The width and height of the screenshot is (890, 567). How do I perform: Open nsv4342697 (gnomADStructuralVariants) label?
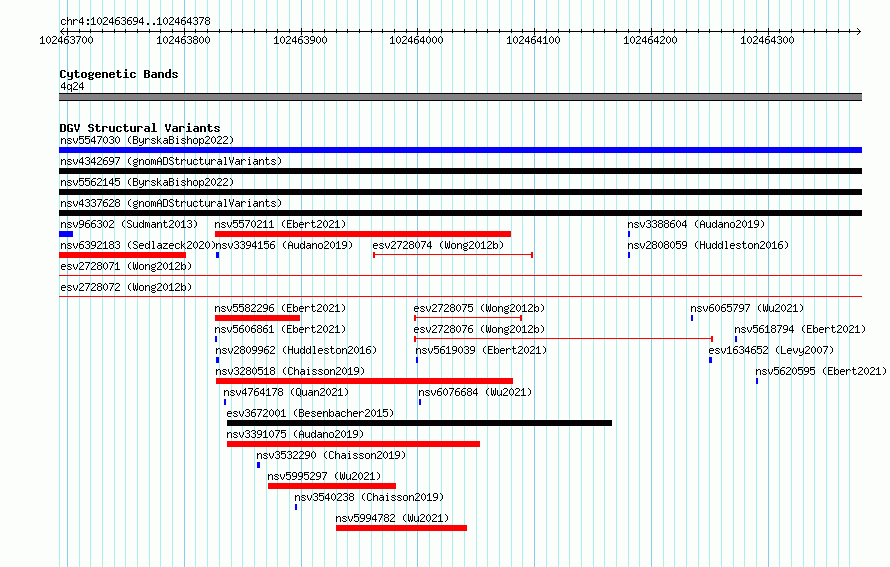(x=171, y=161)
